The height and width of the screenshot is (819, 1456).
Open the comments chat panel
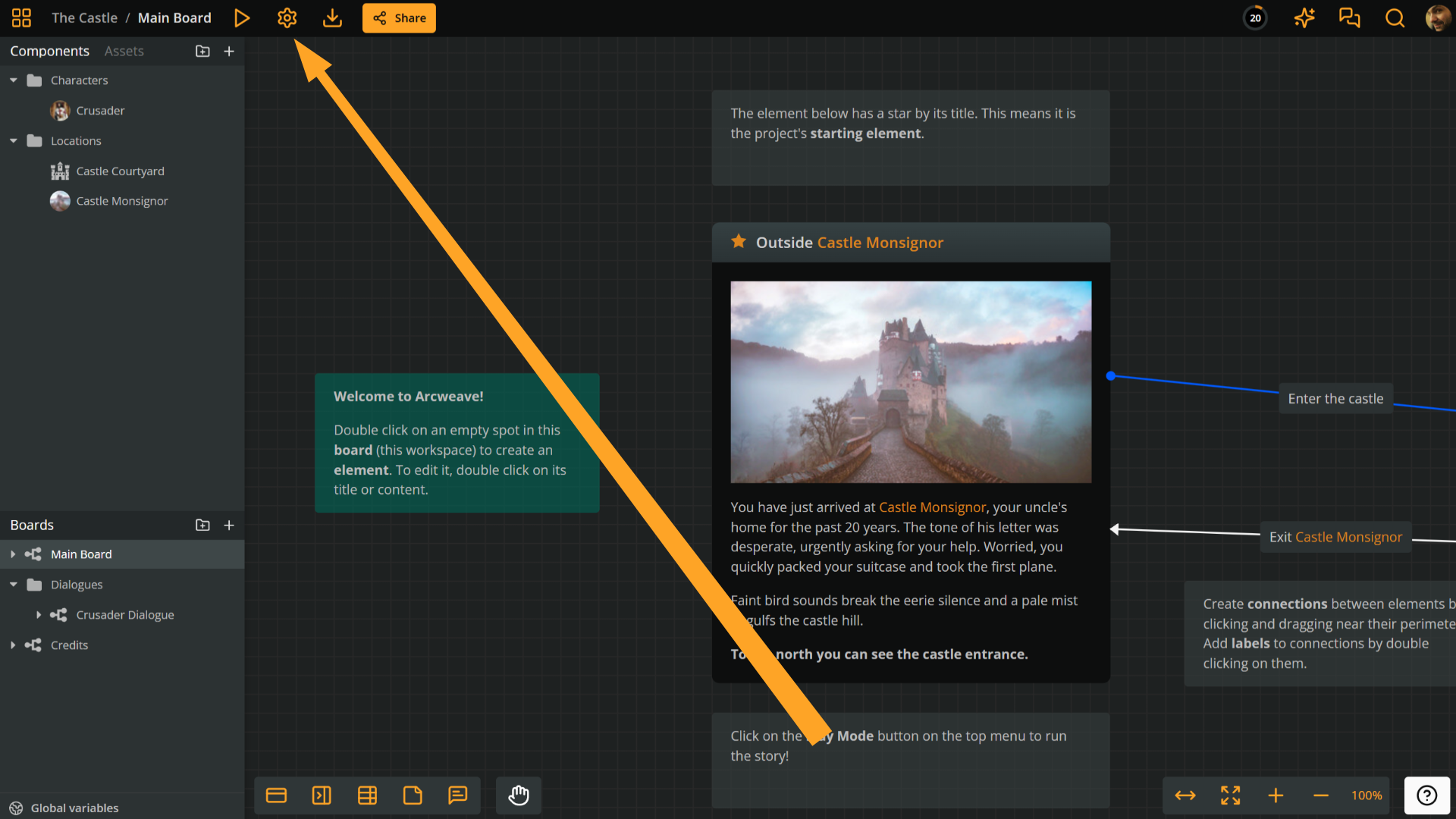click(1349, 17)
